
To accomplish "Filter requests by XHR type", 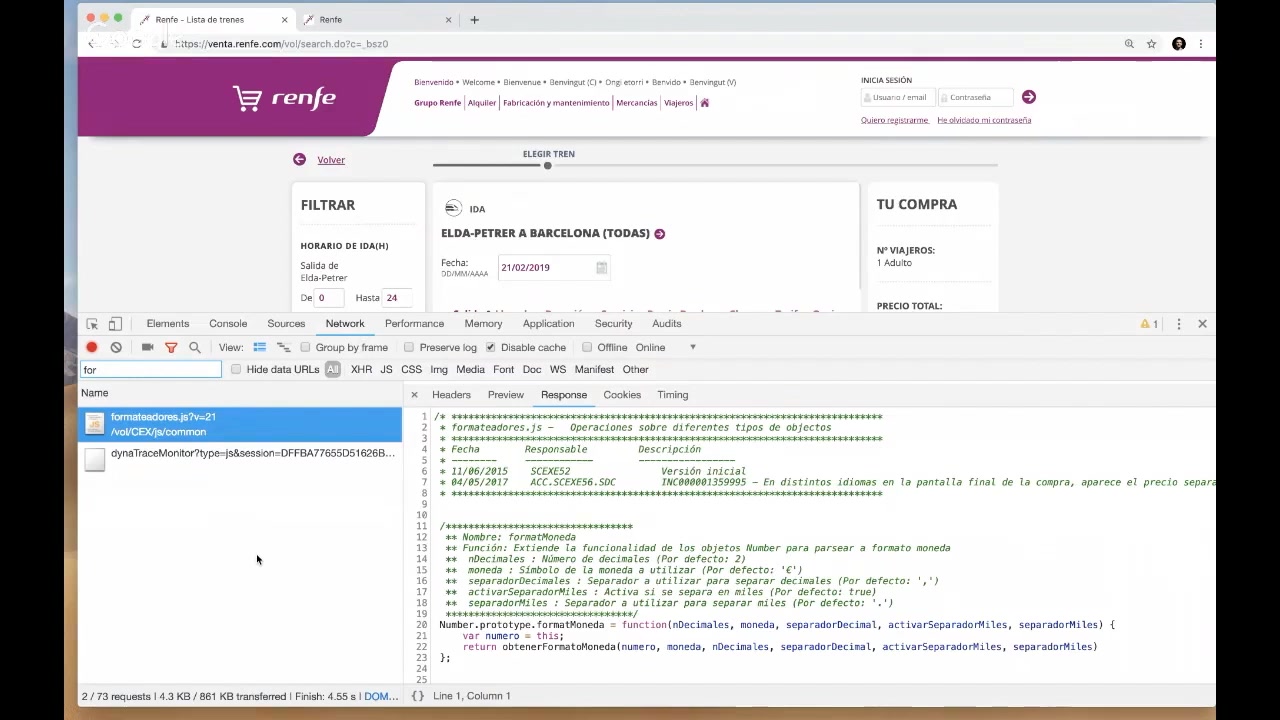I will [x=361, y=370].
